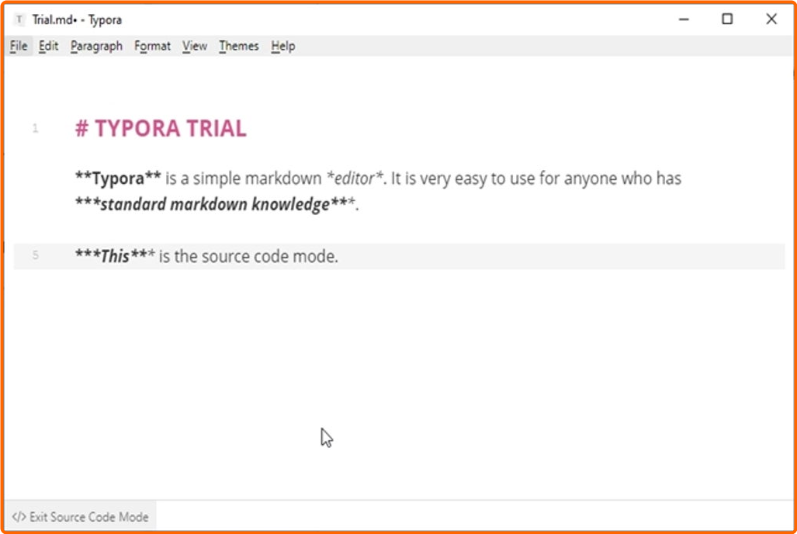Image resolution: width=797 pixels, height=534 pixels.
Task: Click the Typora app icon in title bar
Action: 19,20
